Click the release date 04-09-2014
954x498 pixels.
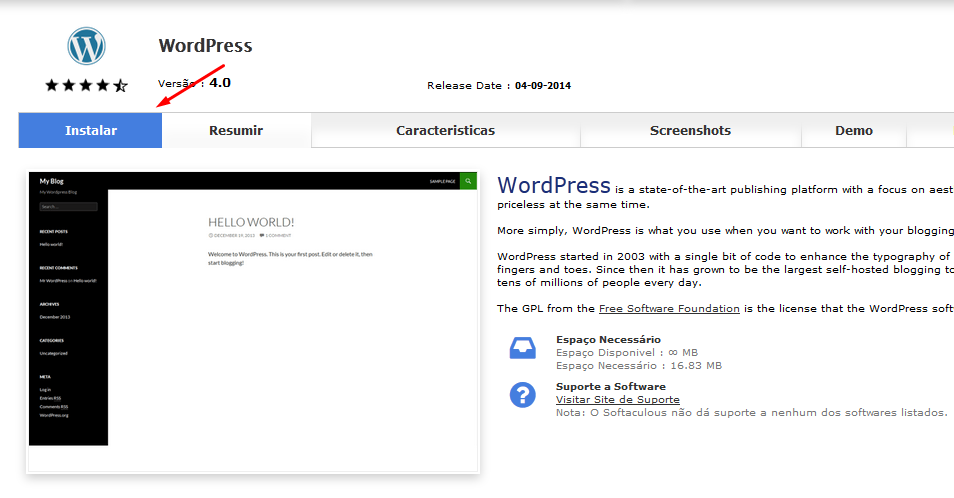[543, 86]
